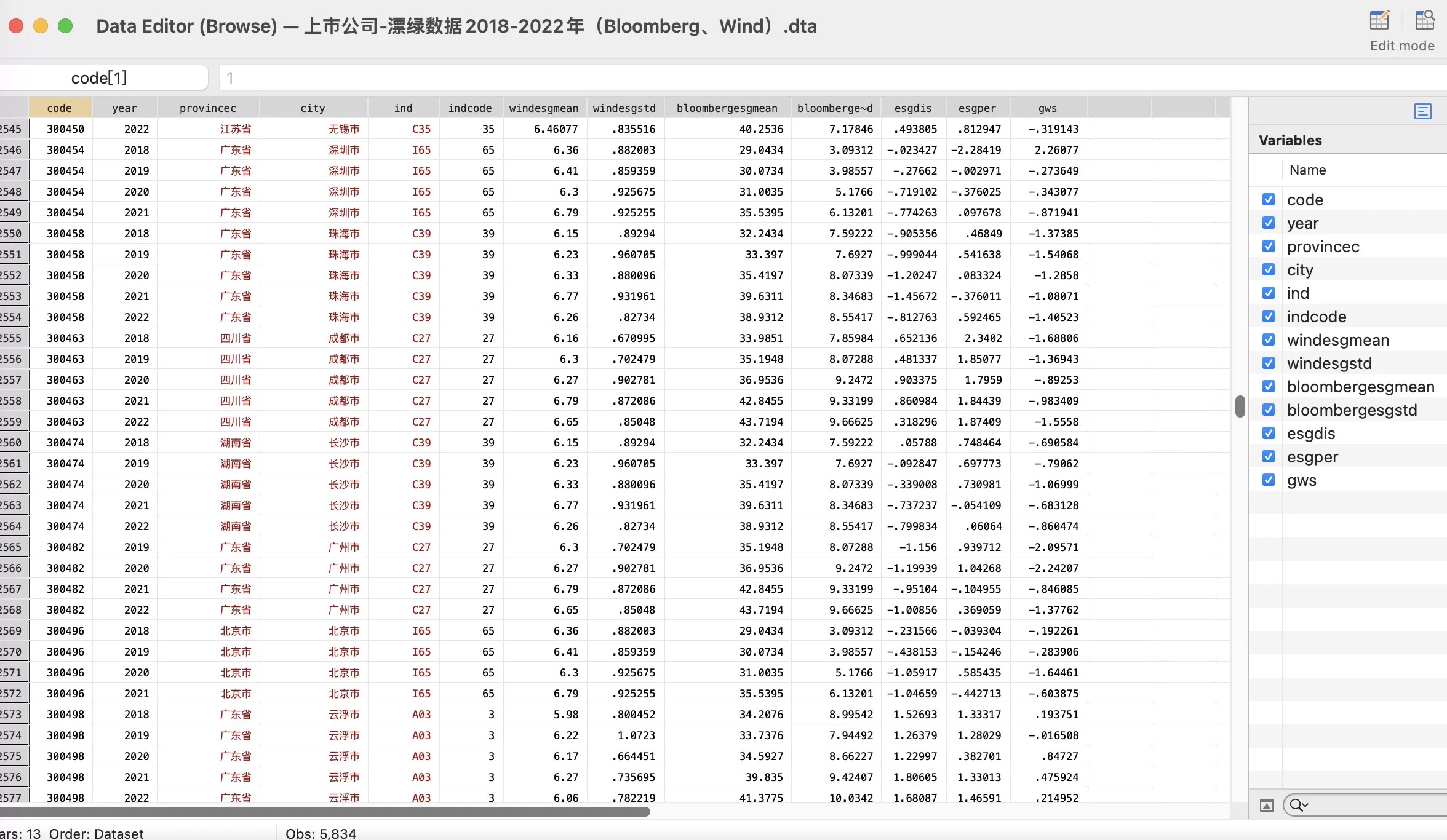
Task: Click the city variable name in list
Action: tap(1300, 270)
